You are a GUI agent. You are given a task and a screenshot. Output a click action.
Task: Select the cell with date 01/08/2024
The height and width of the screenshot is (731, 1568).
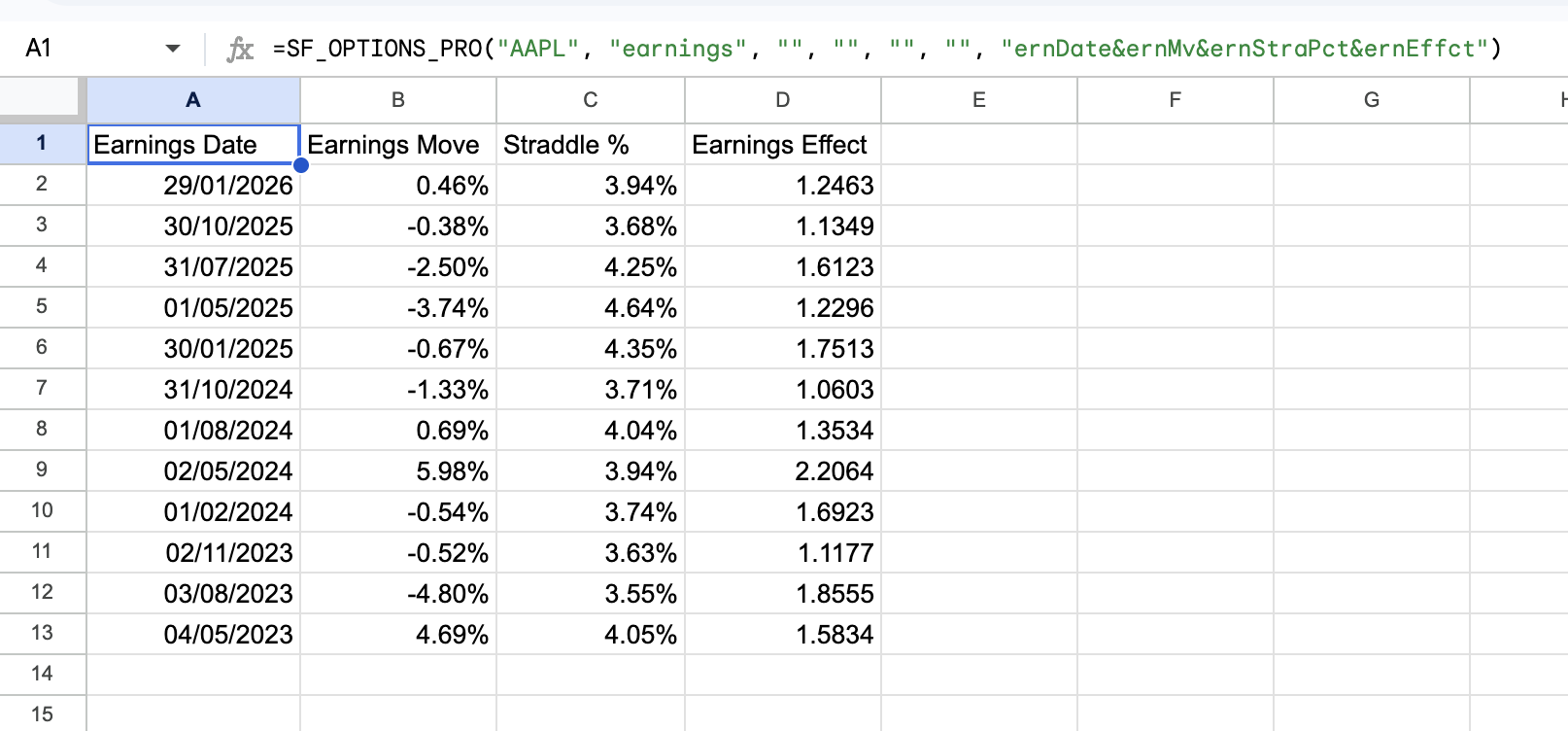point(193,430)
